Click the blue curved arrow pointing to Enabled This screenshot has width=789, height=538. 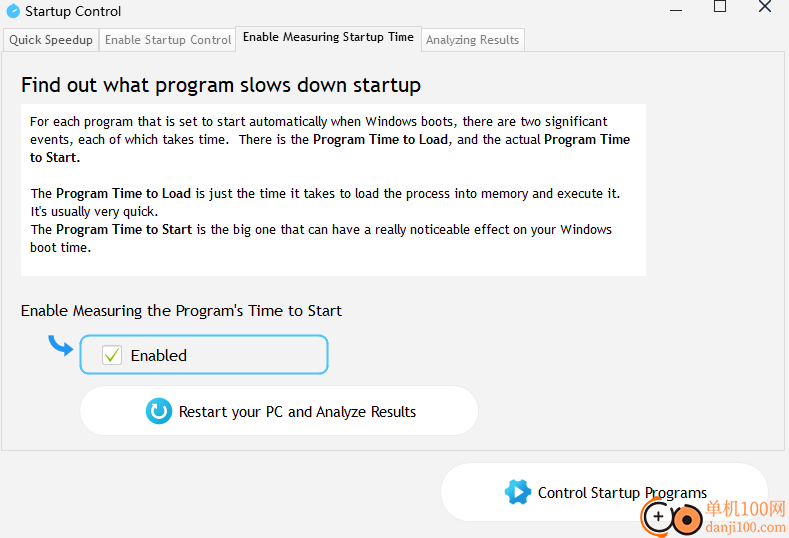[x=61, y=345]
